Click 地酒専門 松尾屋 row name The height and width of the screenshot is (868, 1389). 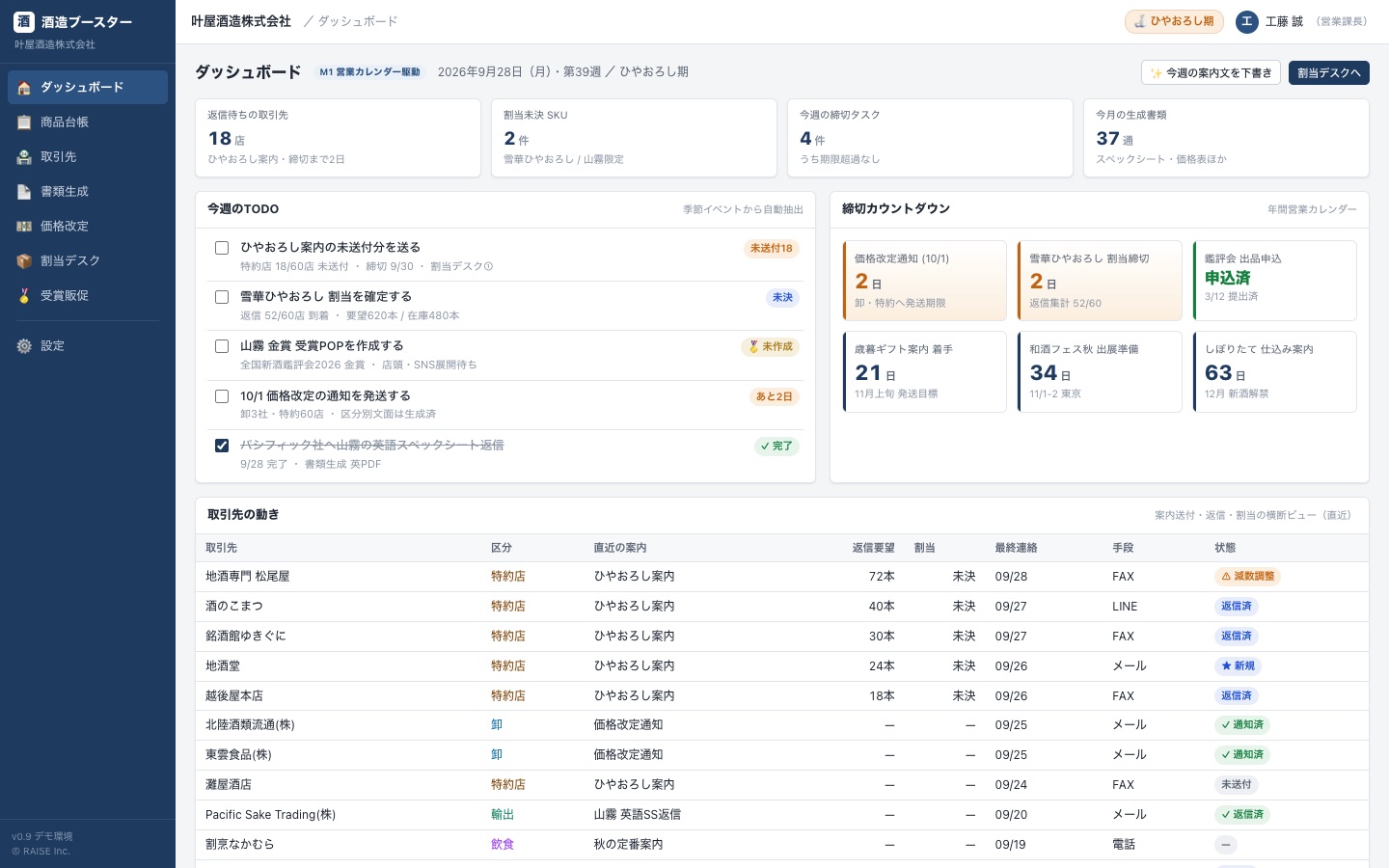pos(248,577)
